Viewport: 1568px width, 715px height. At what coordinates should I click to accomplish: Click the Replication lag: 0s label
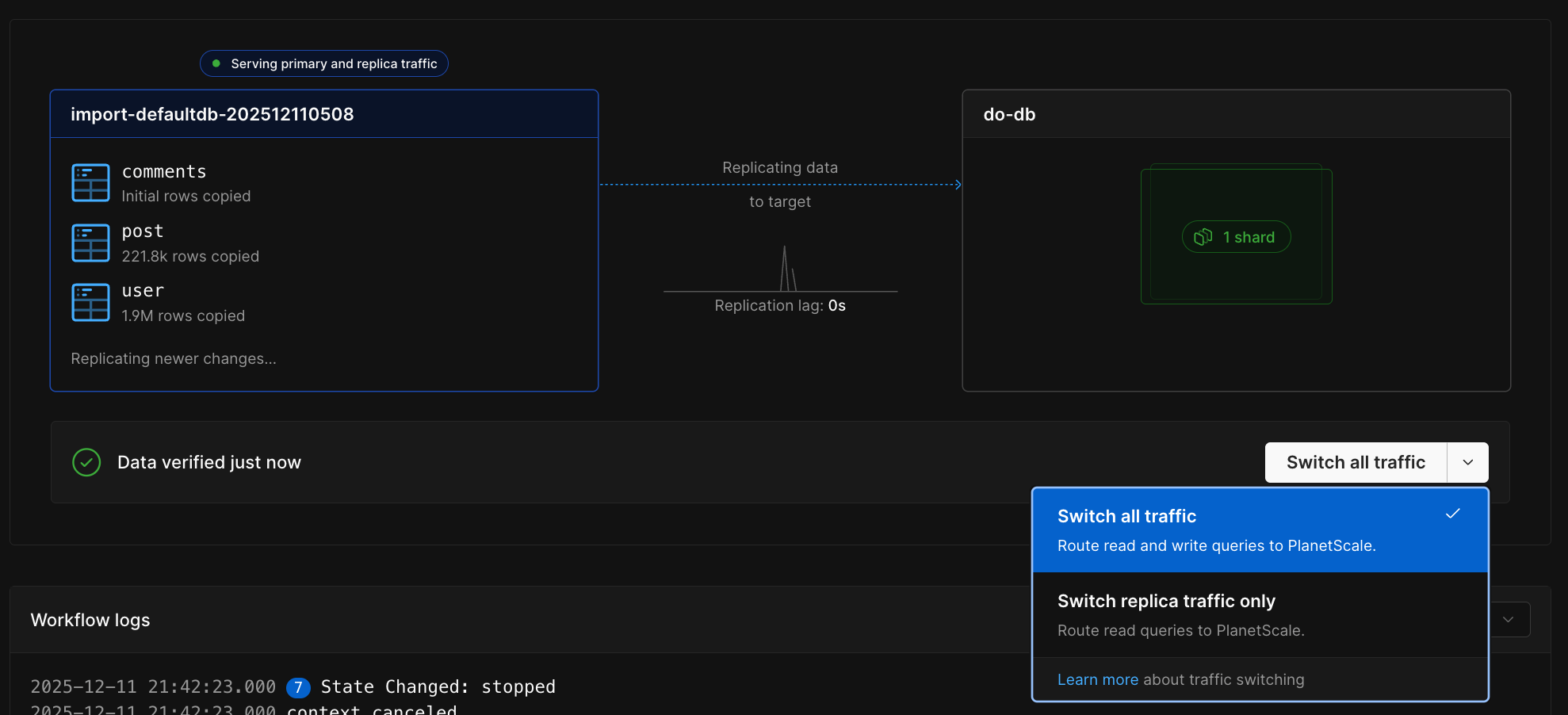[x=780, y=305]
